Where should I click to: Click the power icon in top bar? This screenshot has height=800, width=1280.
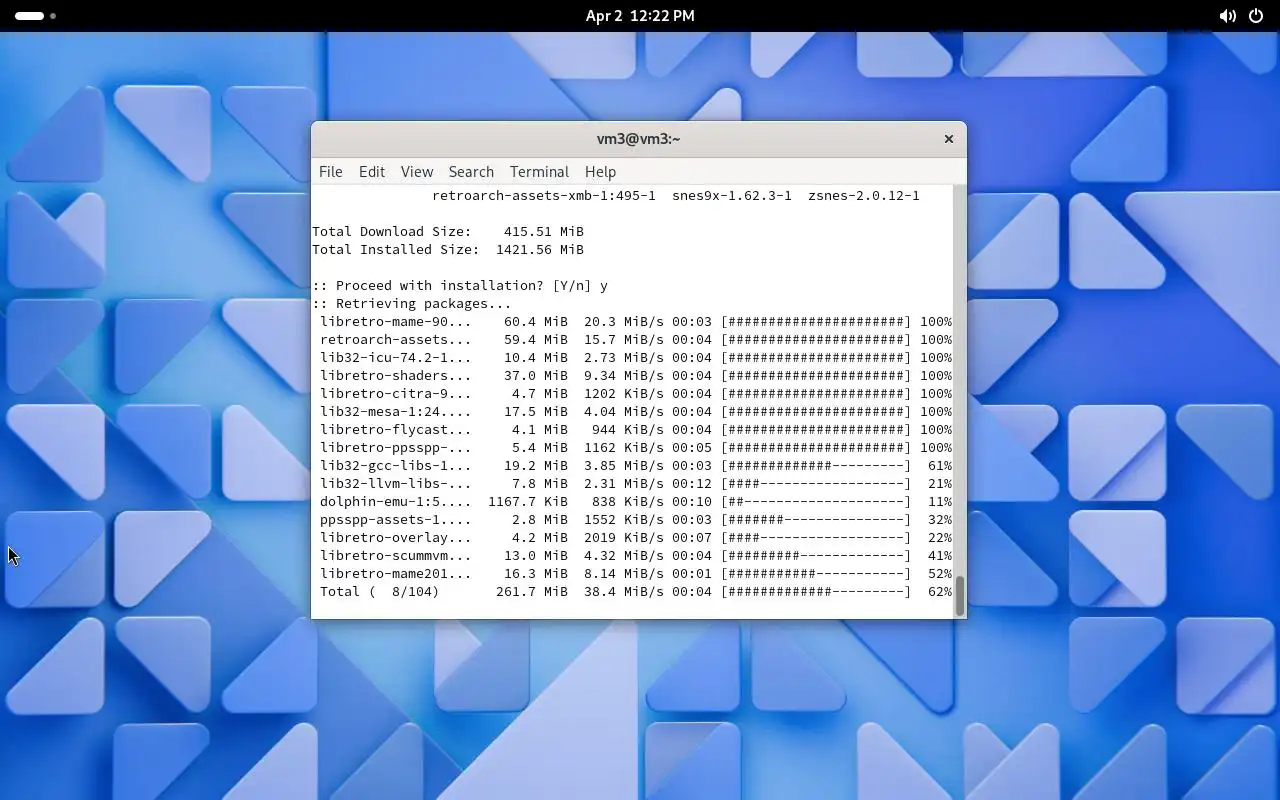1256,16
